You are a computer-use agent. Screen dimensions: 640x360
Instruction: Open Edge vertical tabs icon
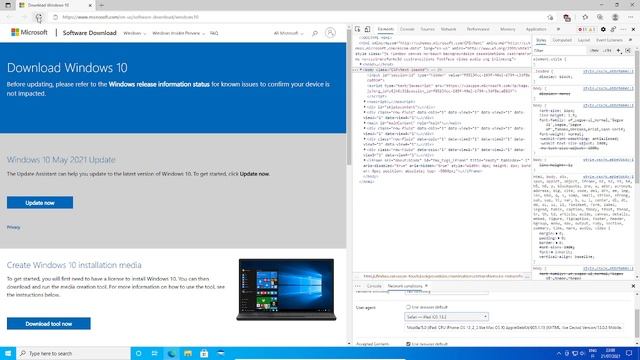(8, 5)
